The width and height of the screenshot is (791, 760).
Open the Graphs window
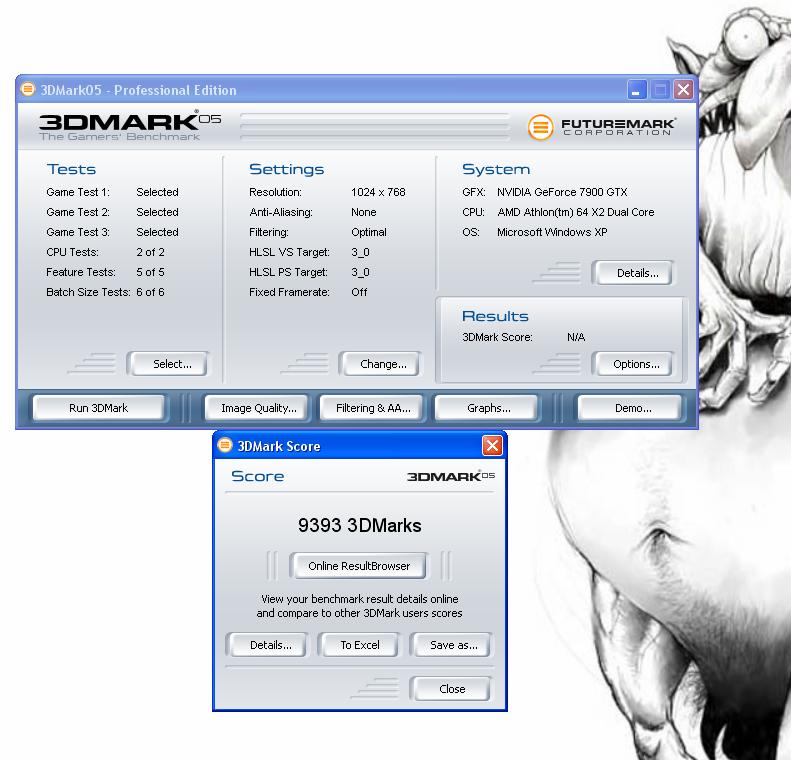pyautogui.click(x=488, y=408)
